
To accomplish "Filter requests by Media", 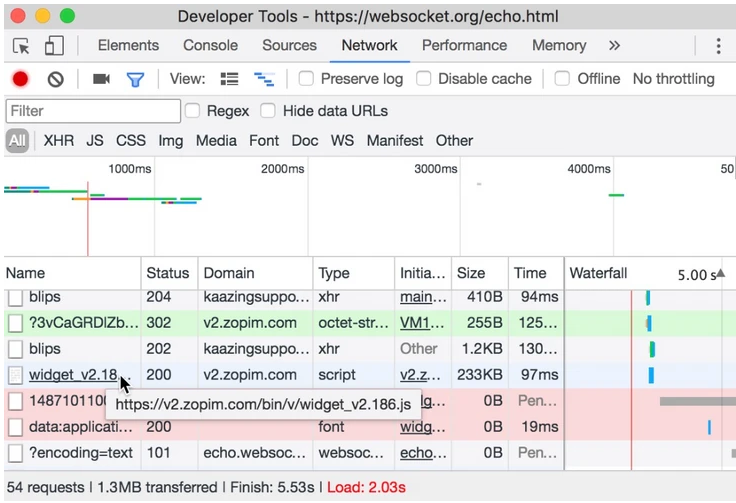I will (x=216, y=141).
